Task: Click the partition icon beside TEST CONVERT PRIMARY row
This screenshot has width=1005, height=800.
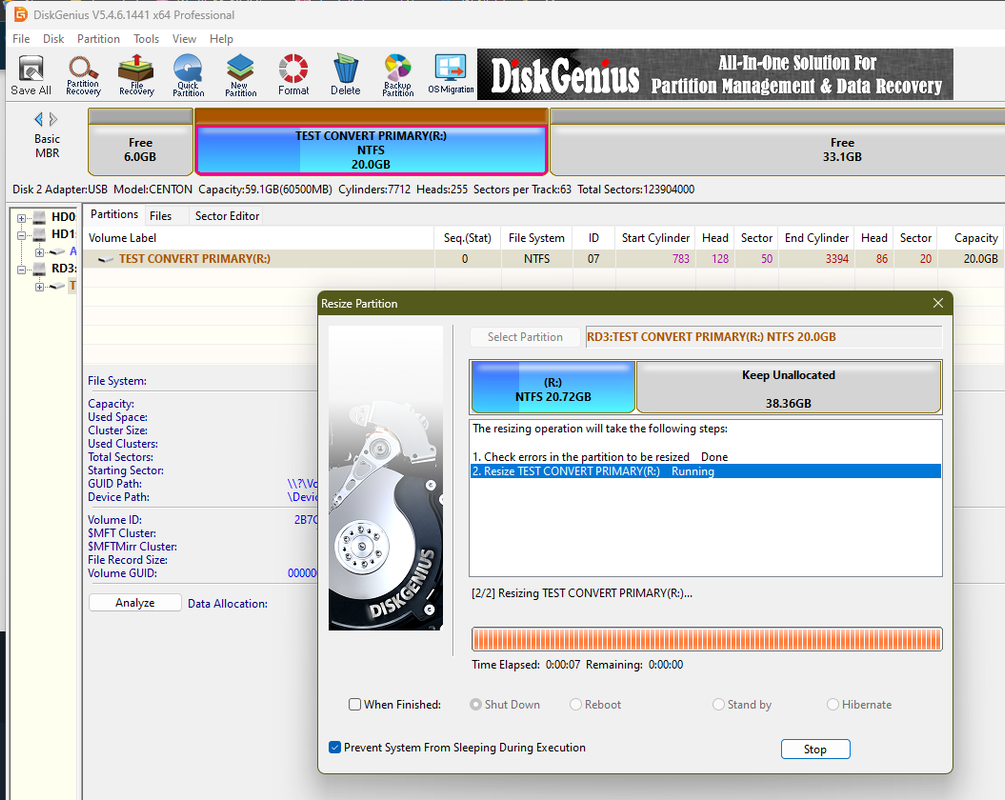Action: [106, 259]
